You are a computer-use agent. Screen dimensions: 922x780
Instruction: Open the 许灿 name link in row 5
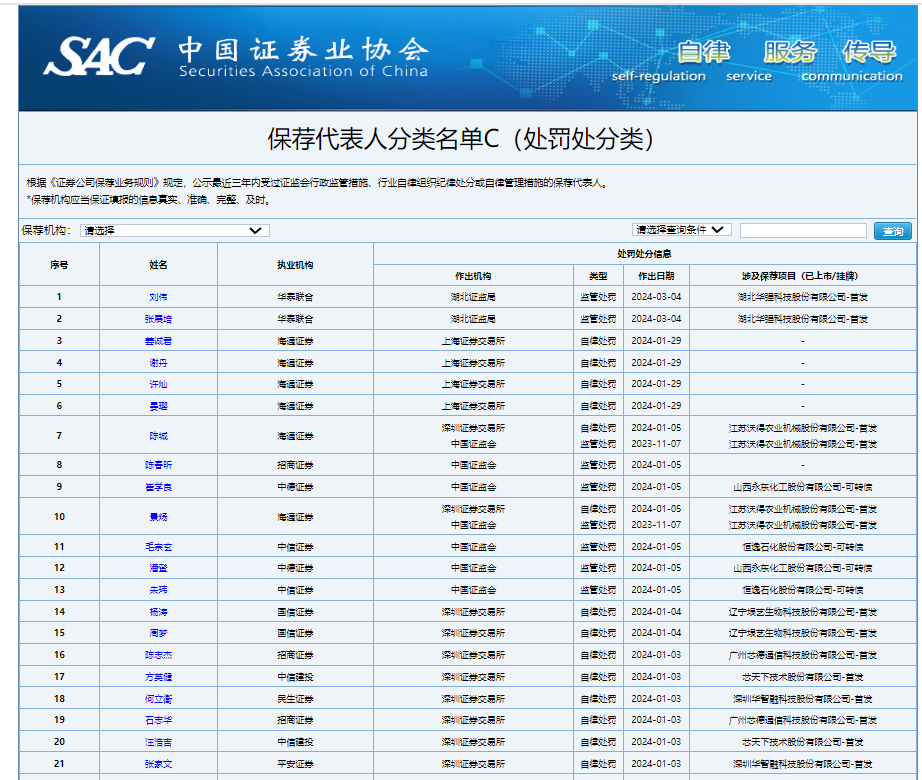pos(158,384)
